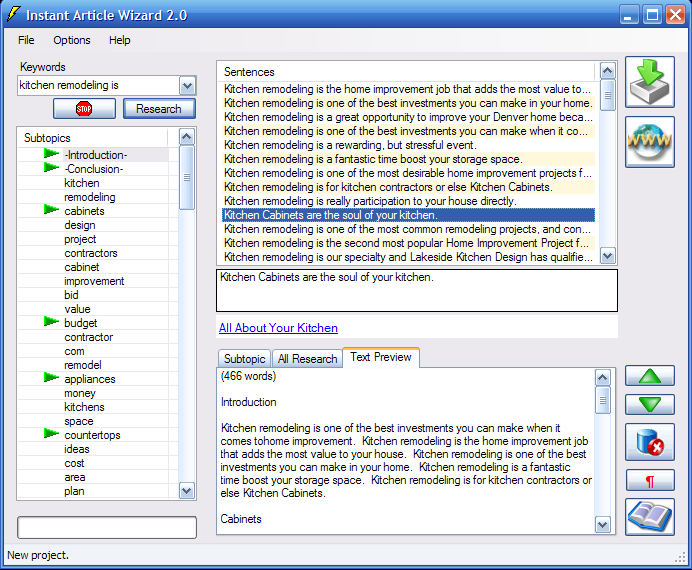The width and height of the screenshot is (692, 570).
Task: Click Text Preview scroll up arrow
Action: tap(602, 378)
